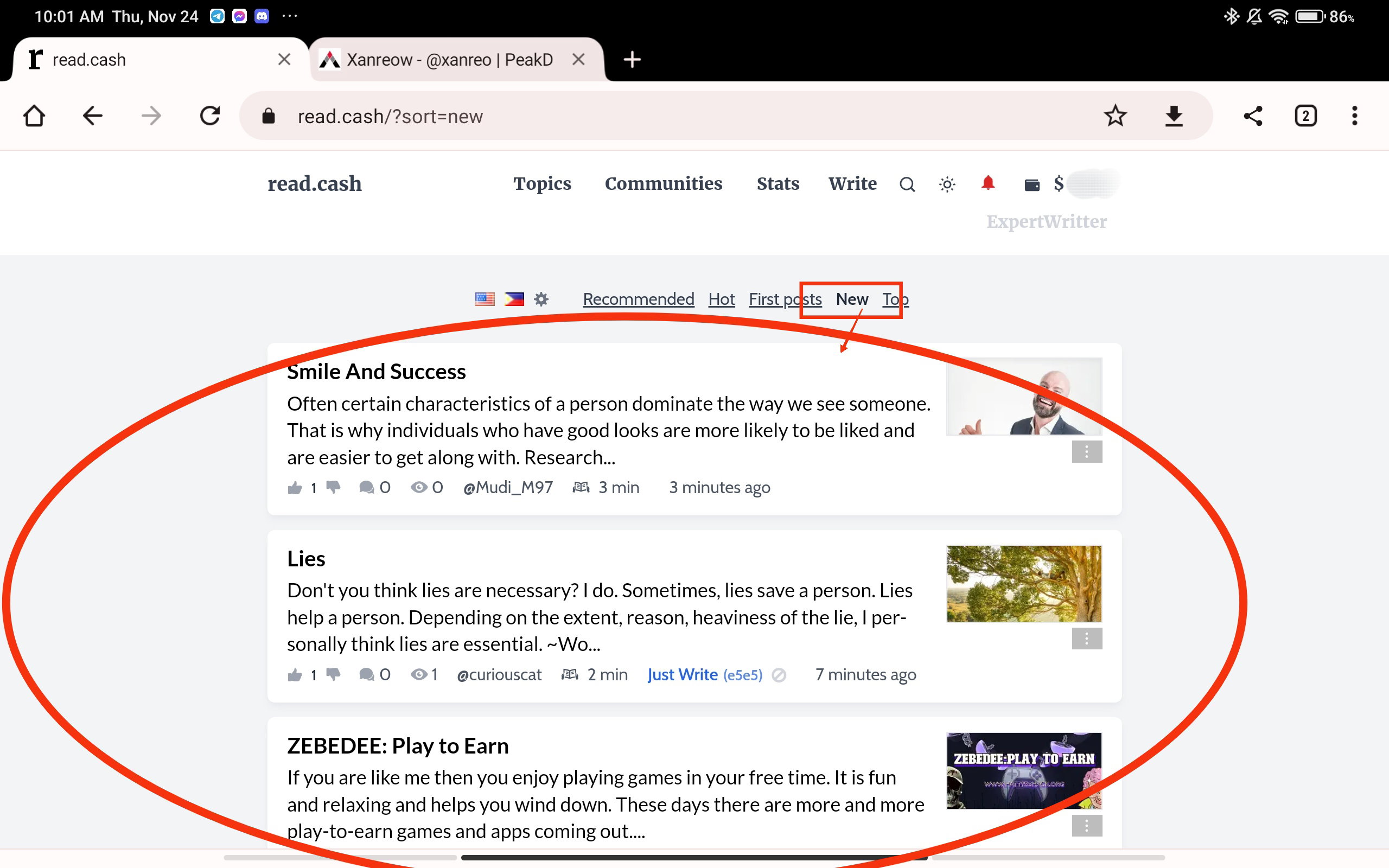Tap the Messenger notification icon in status bar
The image size is (1389, 868).
click(x=239, y=16)
